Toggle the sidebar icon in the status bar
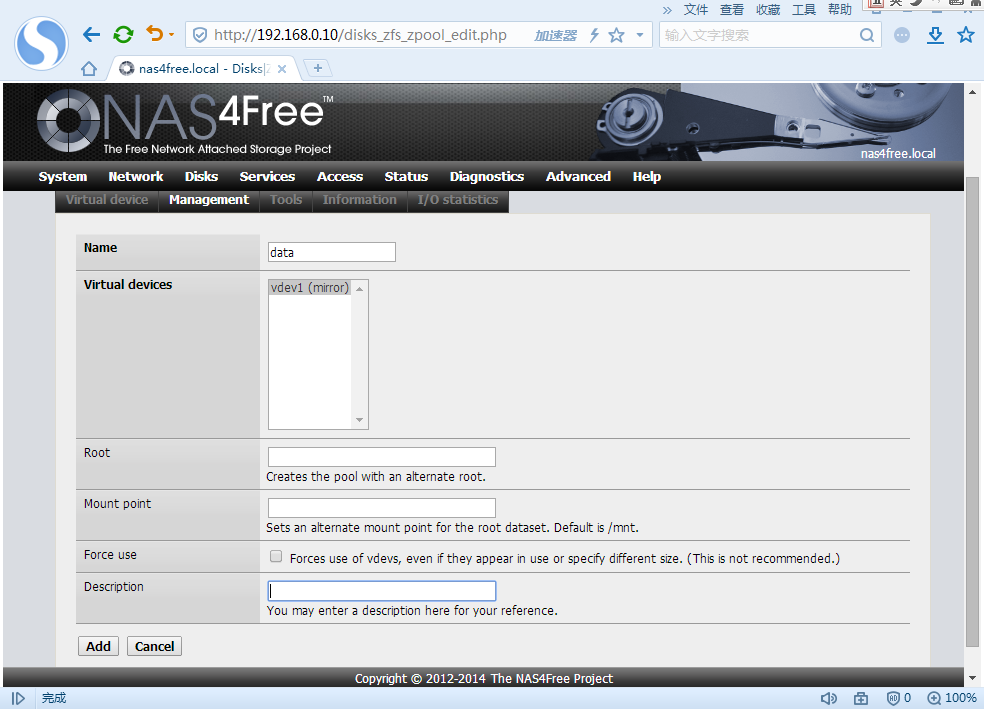The width and height of the screenshot is (984, 709). coord(18,698)
